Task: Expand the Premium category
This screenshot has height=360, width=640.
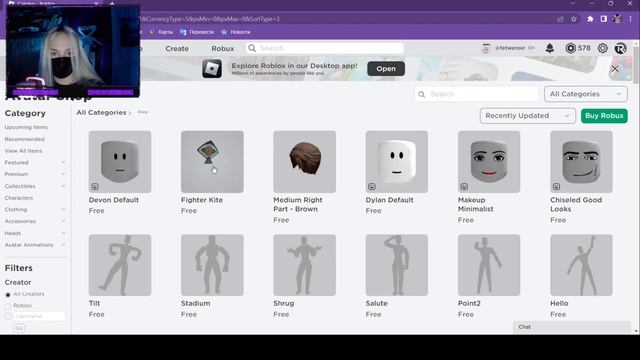Action: (63, 174)
